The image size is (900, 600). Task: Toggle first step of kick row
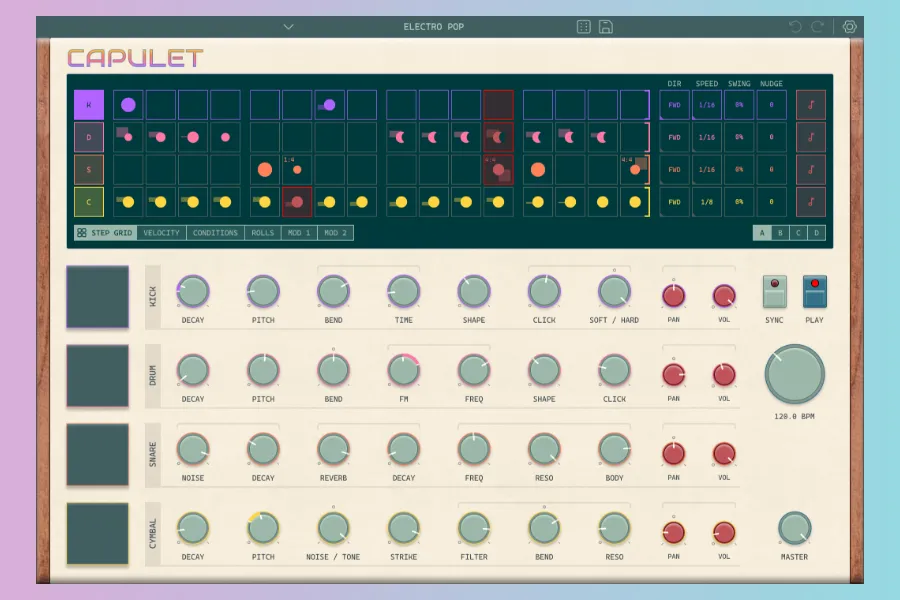coord(128,105)
